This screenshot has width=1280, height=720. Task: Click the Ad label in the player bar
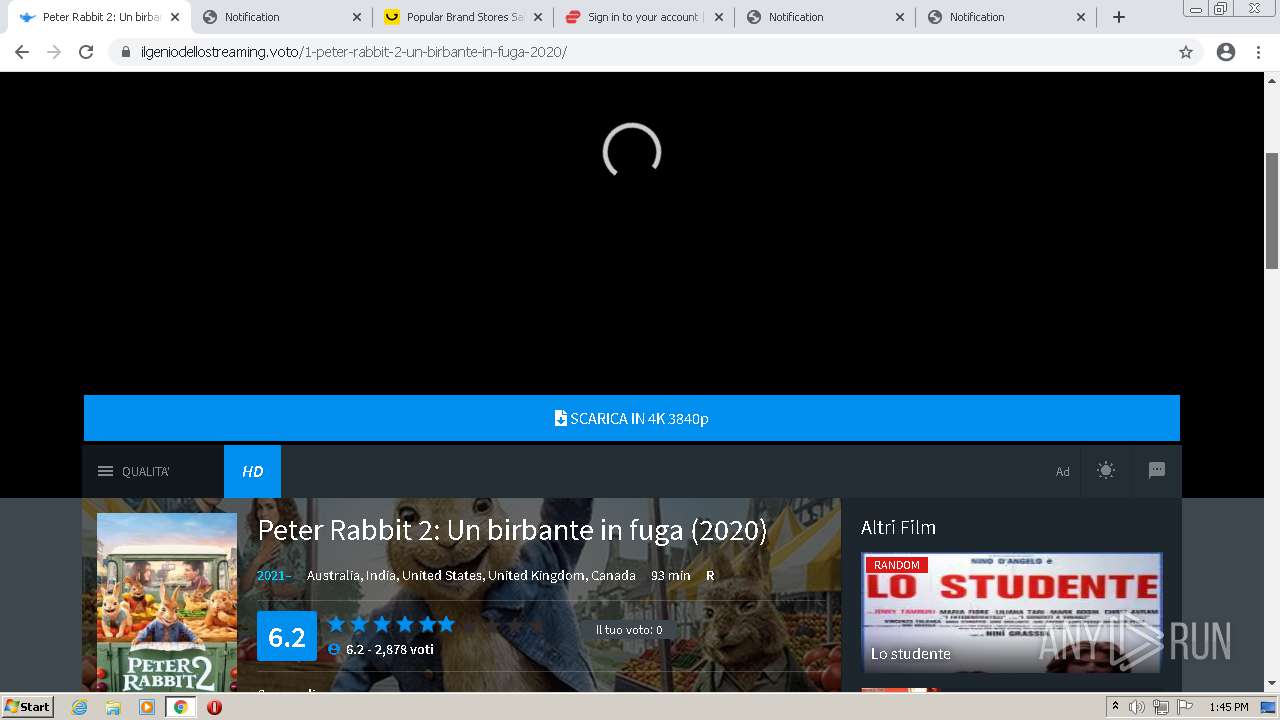pyautogui.click(x=1063, y=472)
